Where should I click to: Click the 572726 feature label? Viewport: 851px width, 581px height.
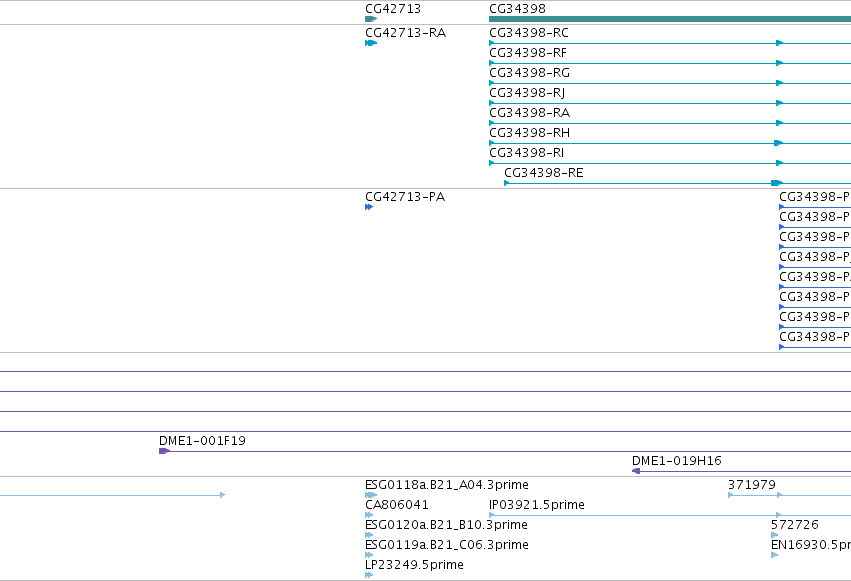pos(795,525)
